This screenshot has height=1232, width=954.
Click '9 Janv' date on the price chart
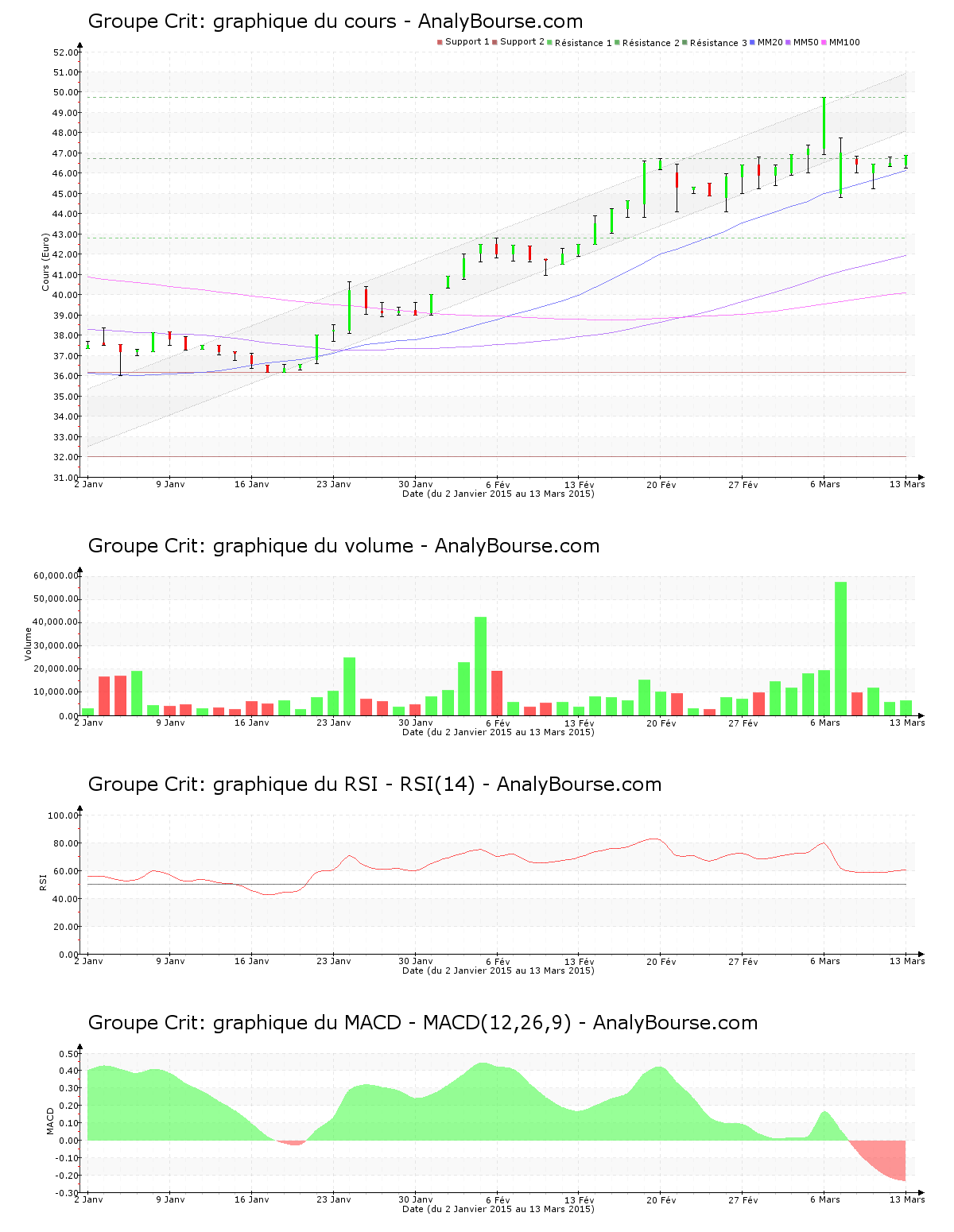click(170, 484)
